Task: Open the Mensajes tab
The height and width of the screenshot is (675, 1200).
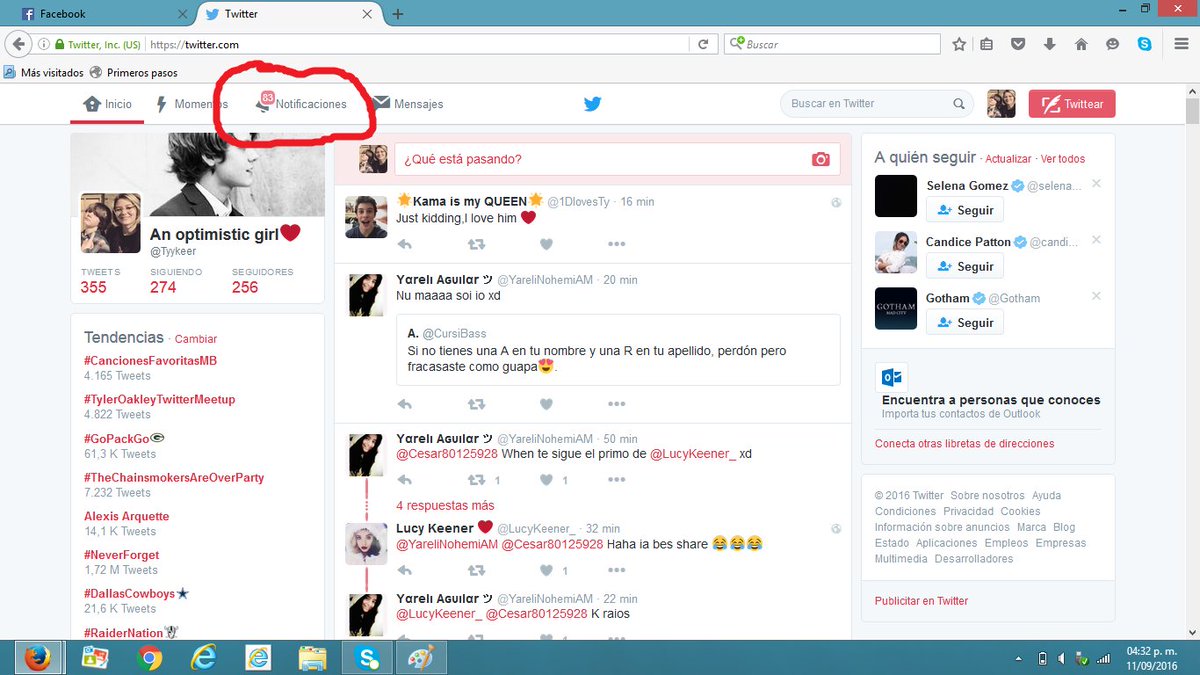Action: pos(408,104)
